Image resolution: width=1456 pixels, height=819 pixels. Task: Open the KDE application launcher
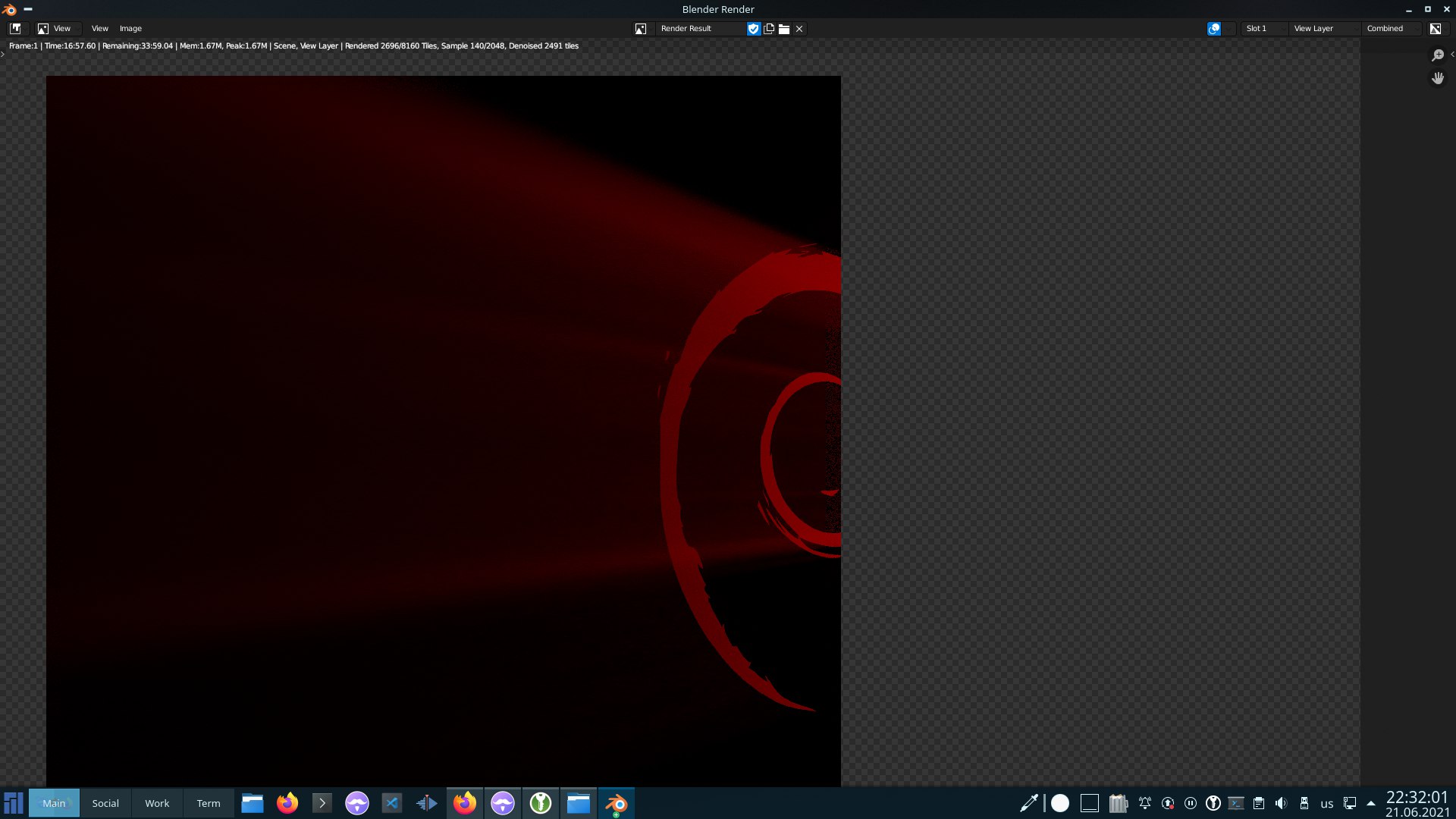pyautogui.click(x=14, y=803)
